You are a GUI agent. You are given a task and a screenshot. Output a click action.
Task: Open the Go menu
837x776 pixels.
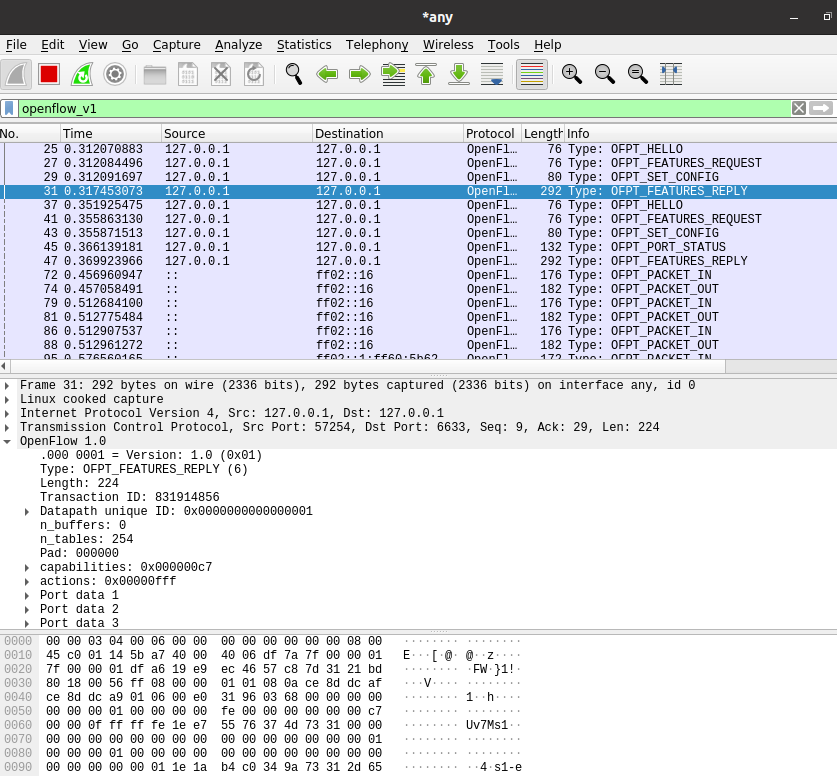130,45
